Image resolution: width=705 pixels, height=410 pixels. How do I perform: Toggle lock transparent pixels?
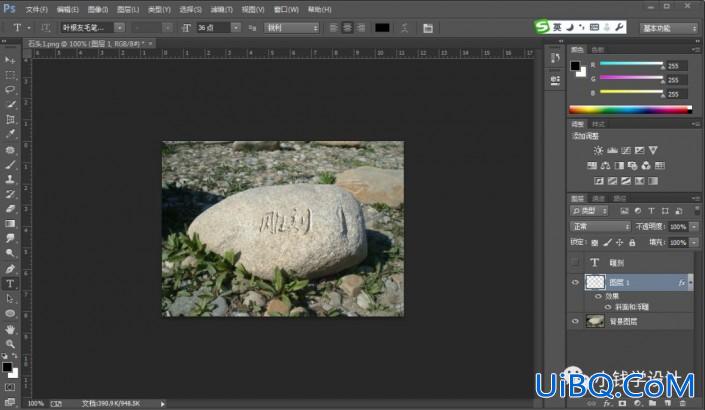tap(594, 243)
